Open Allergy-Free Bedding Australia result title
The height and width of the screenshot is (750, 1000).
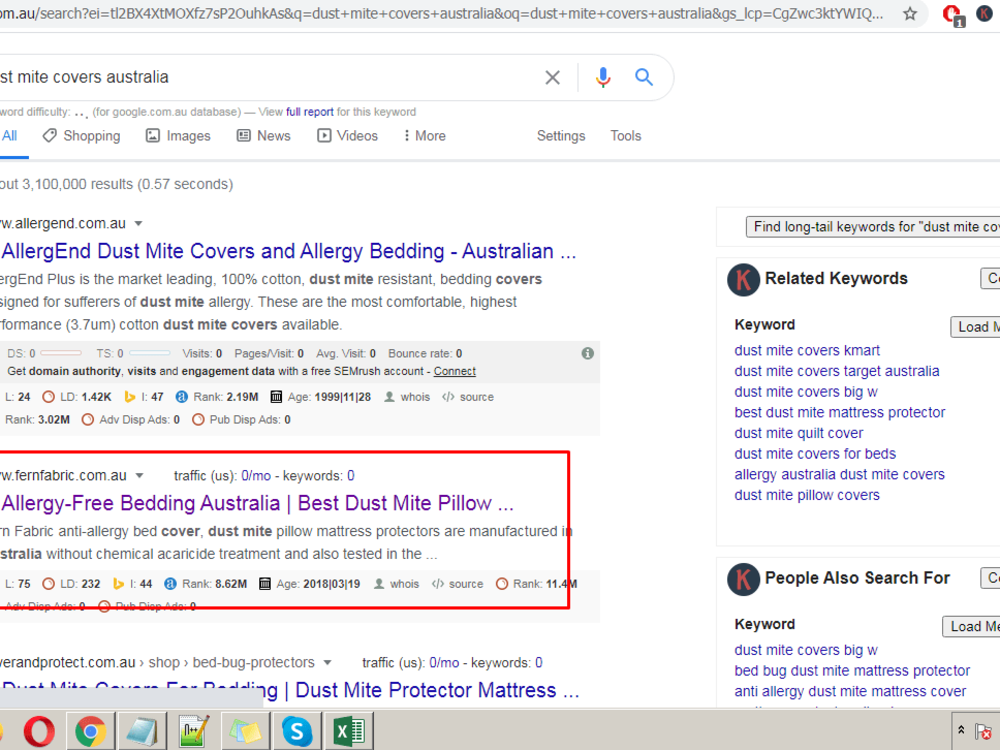coord(257,503)
